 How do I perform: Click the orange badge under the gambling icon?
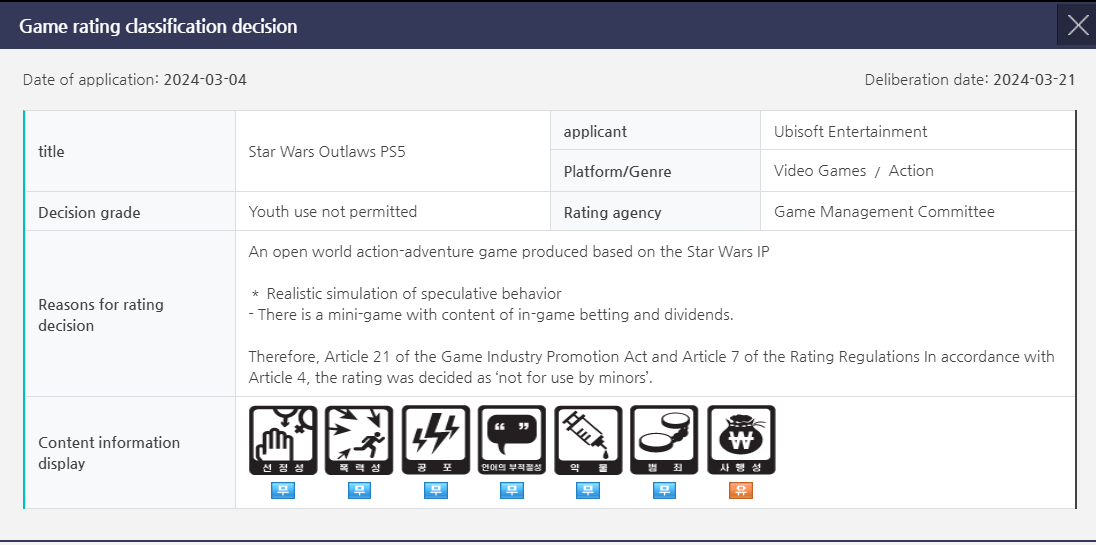point(741,490)
